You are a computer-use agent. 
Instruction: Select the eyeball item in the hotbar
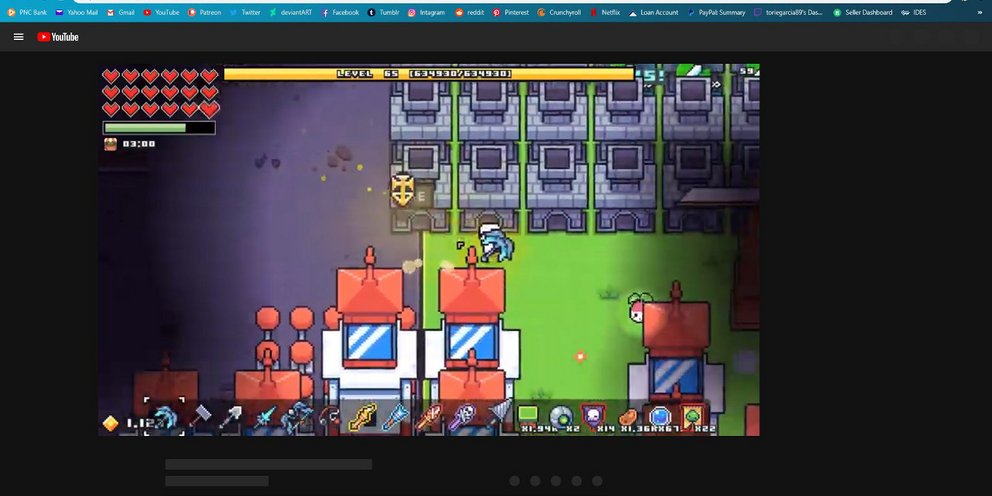tap(561, 416)
